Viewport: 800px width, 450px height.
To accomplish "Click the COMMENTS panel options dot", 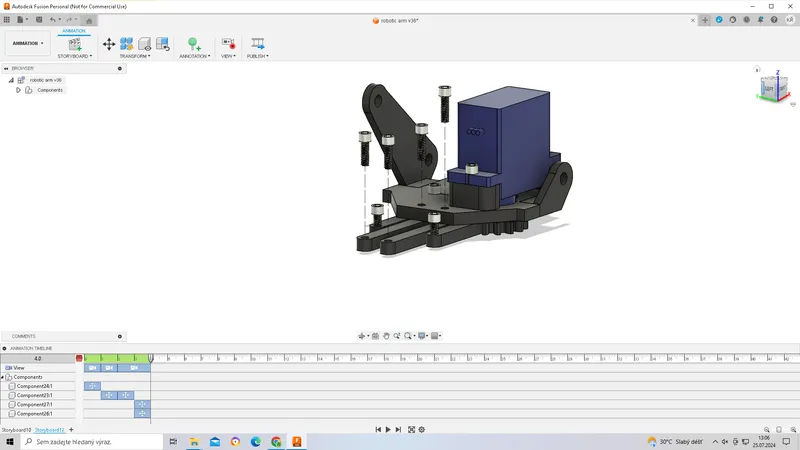I will pyautogui.click(x=120, y=336).
